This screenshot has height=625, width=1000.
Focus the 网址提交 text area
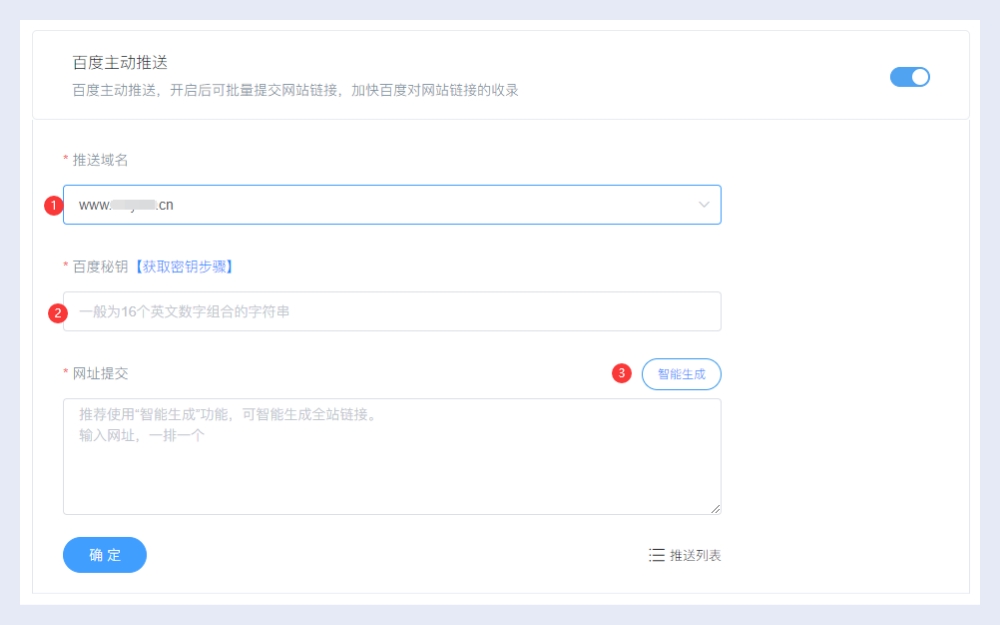(392, 457)
